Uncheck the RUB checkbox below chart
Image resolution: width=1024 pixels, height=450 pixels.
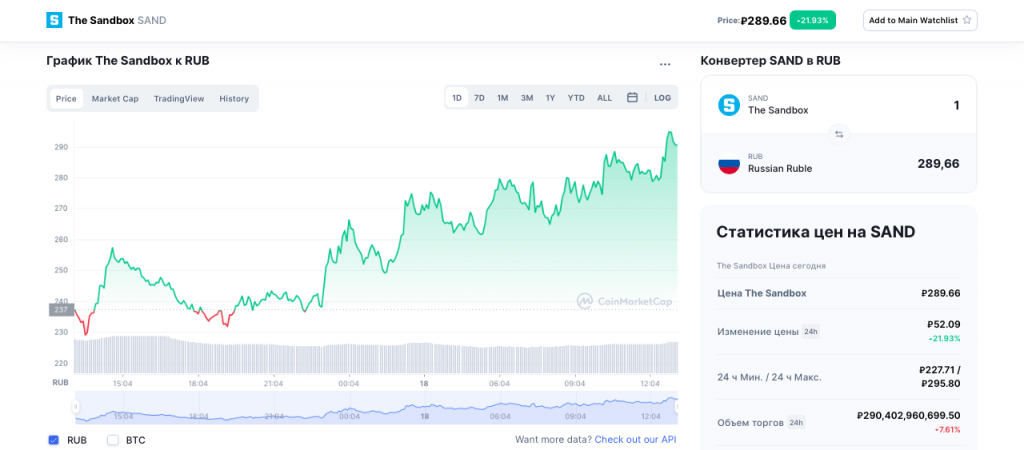click(54, 440)
